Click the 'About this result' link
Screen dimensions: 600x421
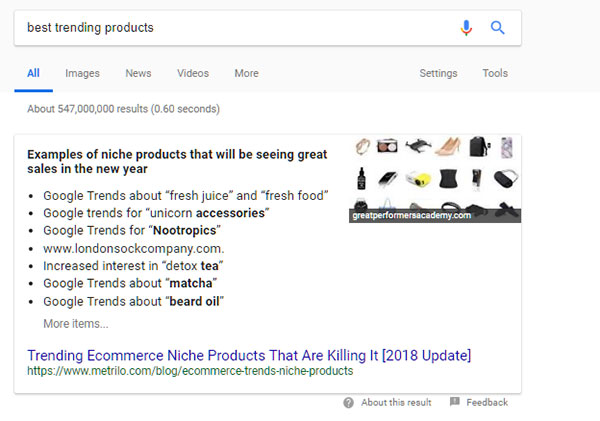(x=396, y=403)
